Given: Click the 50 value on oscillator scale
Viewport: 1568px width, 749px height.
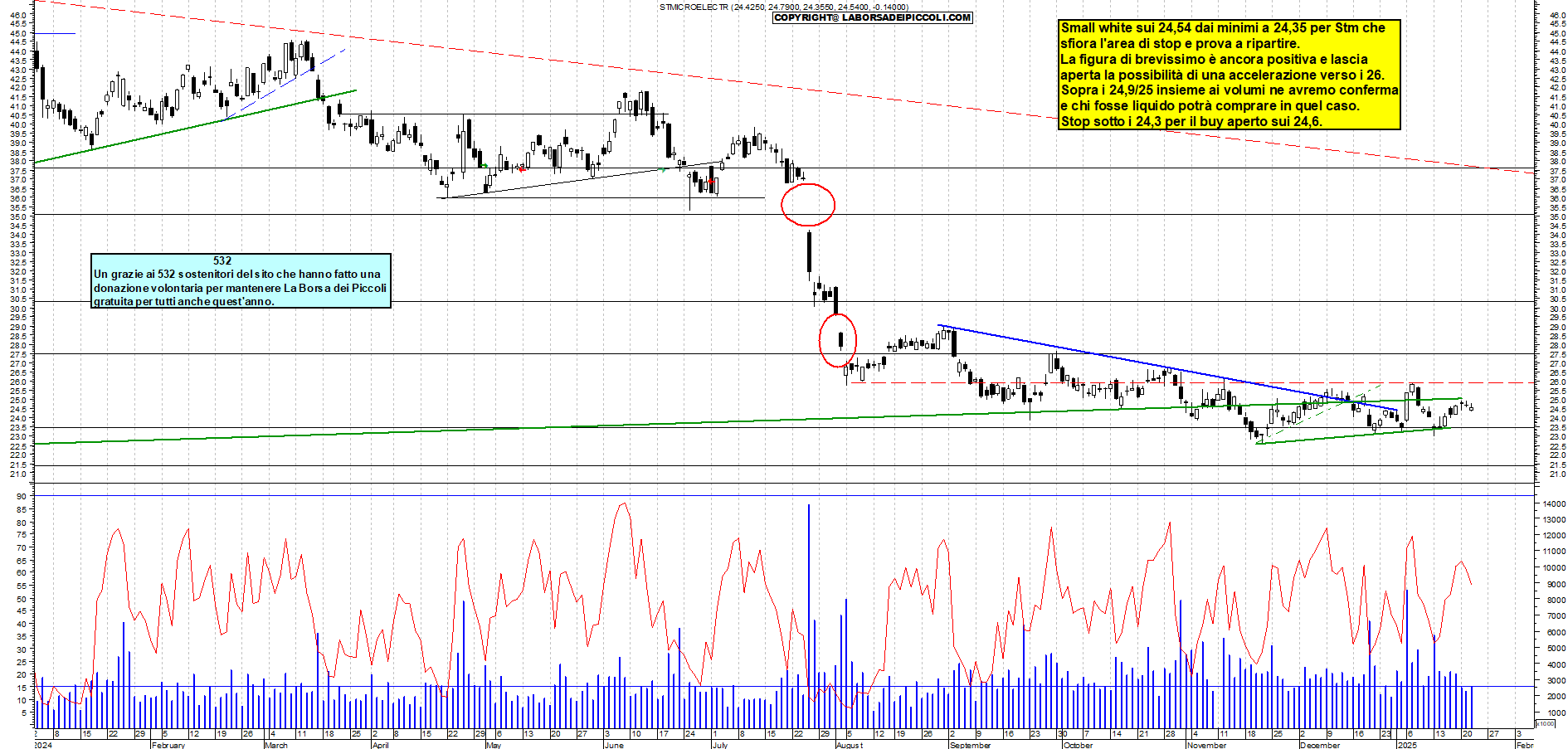Looking at the screenshot, I should tap(22, 599).
